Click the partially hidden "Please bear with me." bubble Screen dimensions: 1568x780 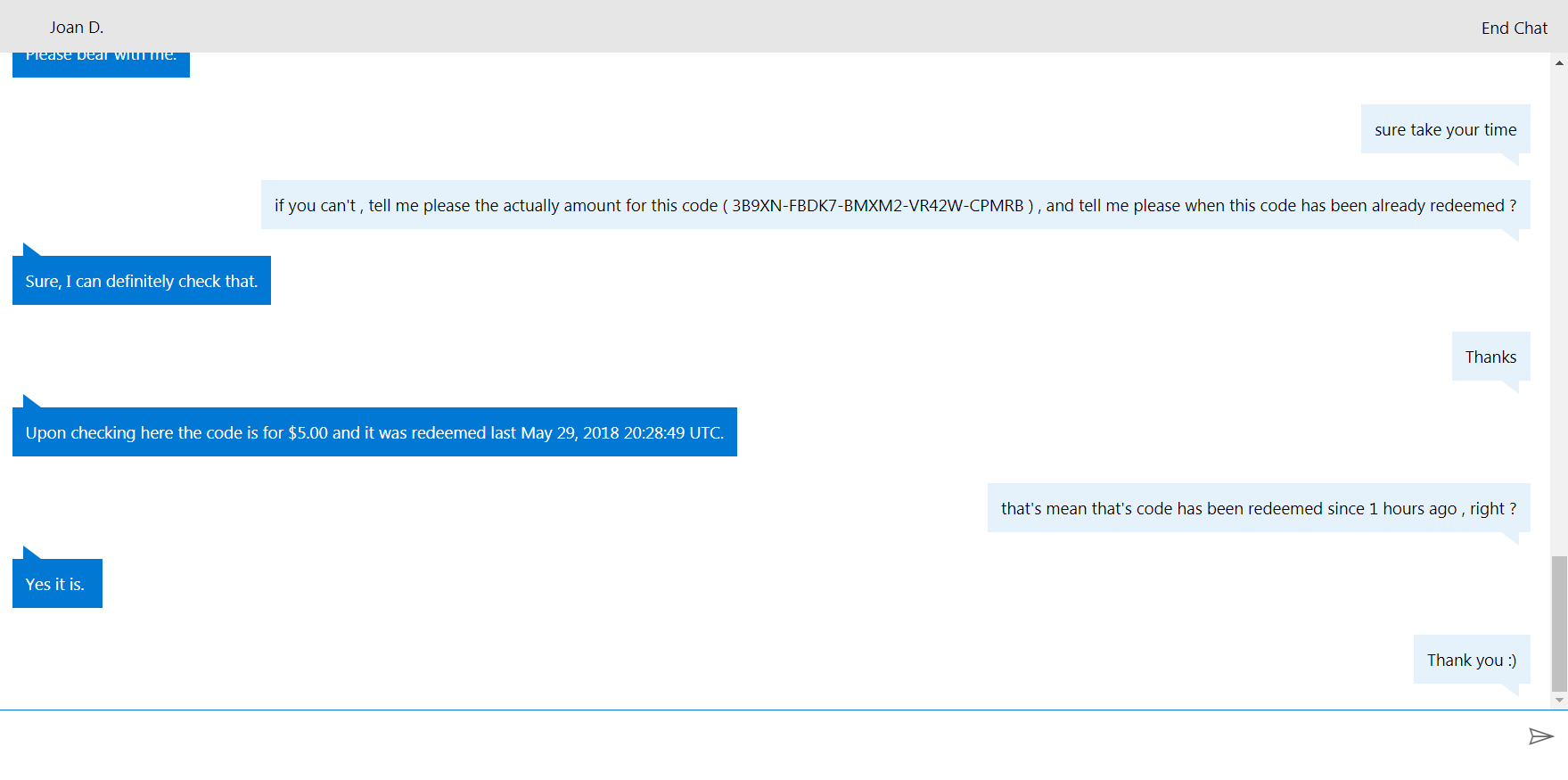101,62
